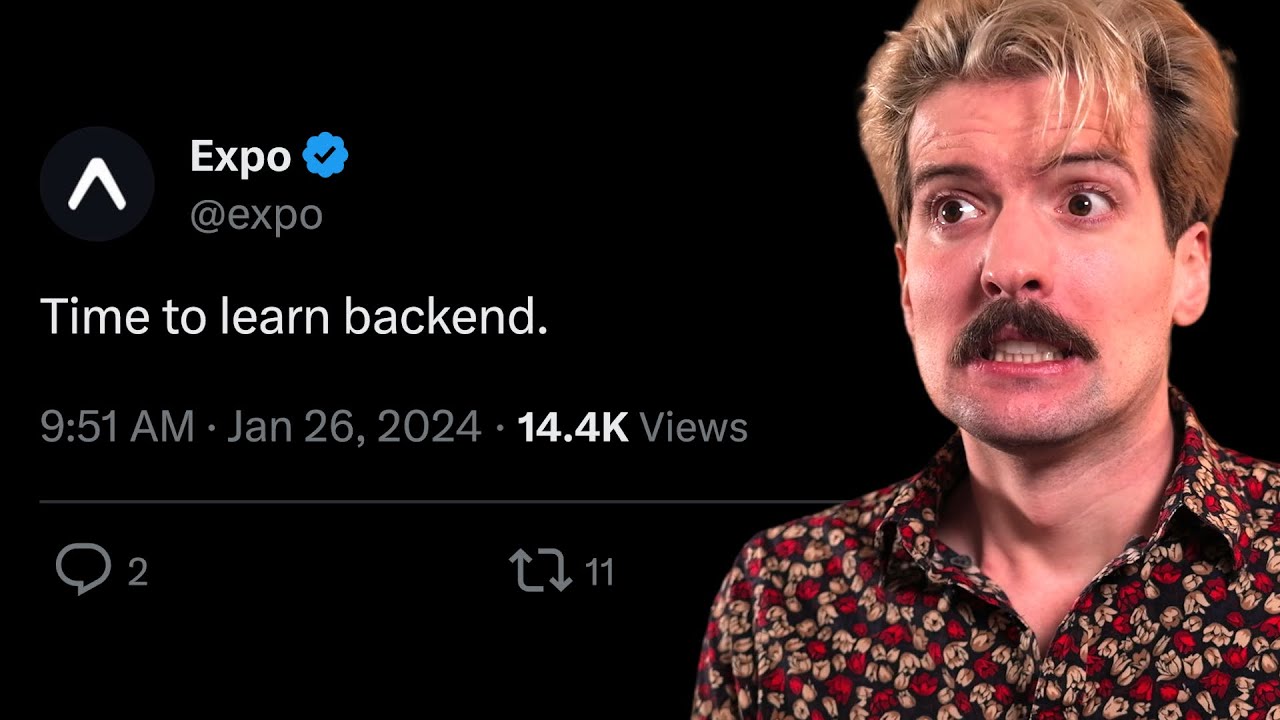Open the reply speech bubble icon
Viewport: 1280px width, 720px height.
click(x=83, y=570)
